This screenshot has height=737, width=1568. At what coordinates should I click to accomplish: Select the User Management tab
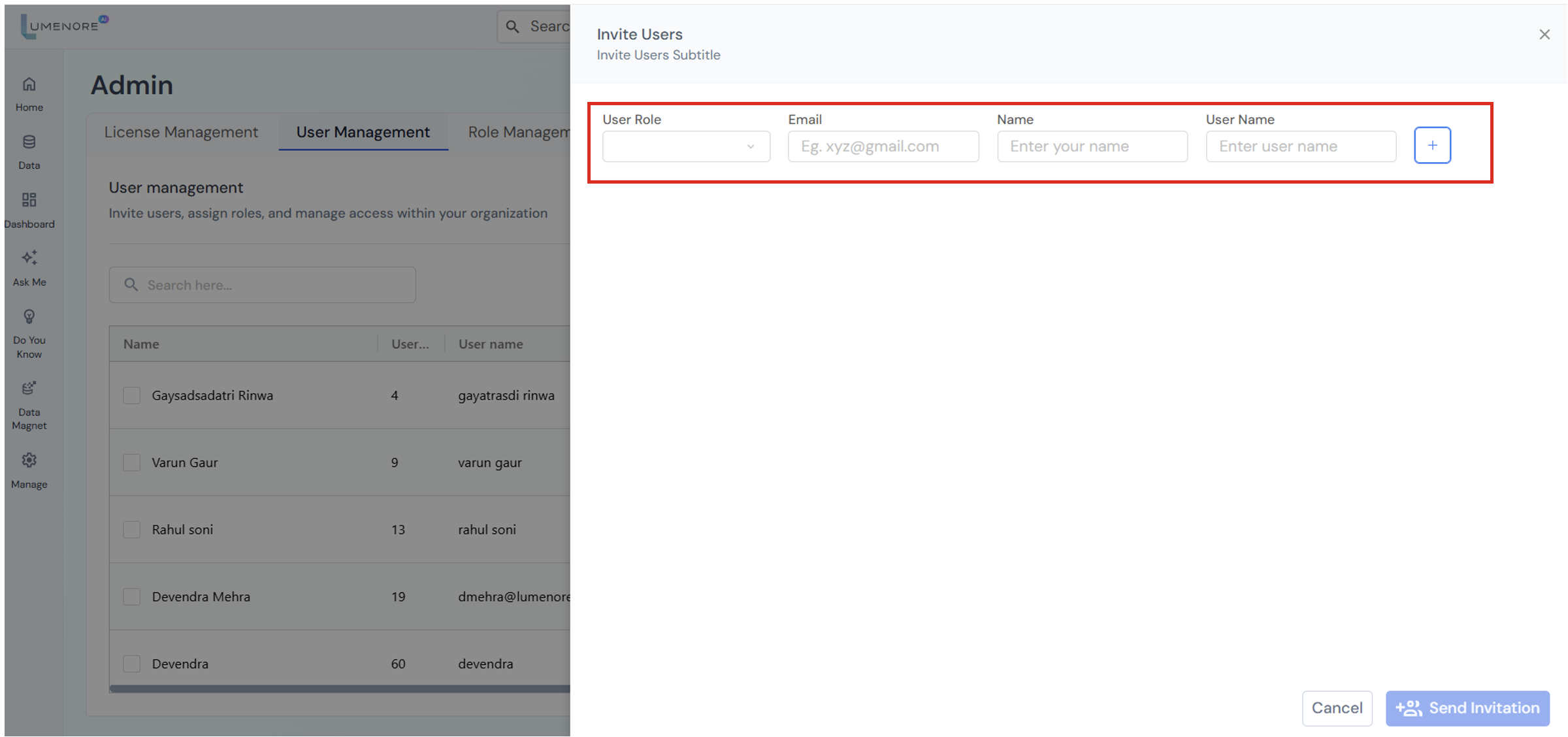pyautogui.click(x=363, y=132)
